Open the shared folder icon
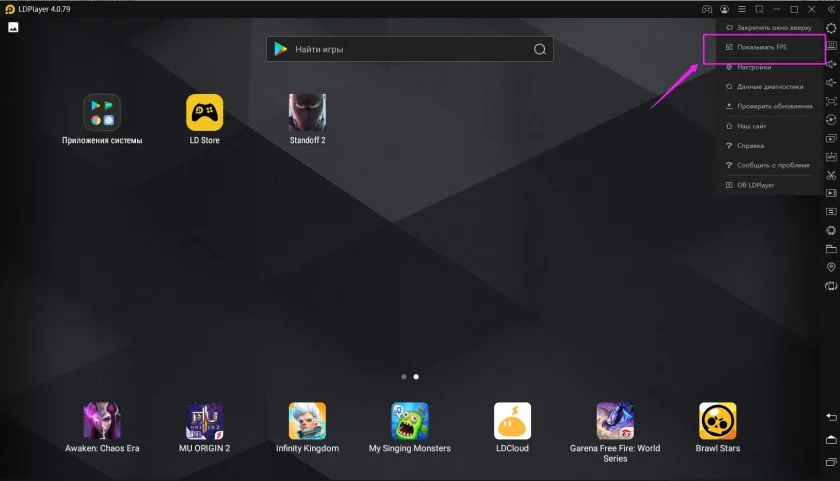Viewport: 840px width, 481px height. [831, 249]
